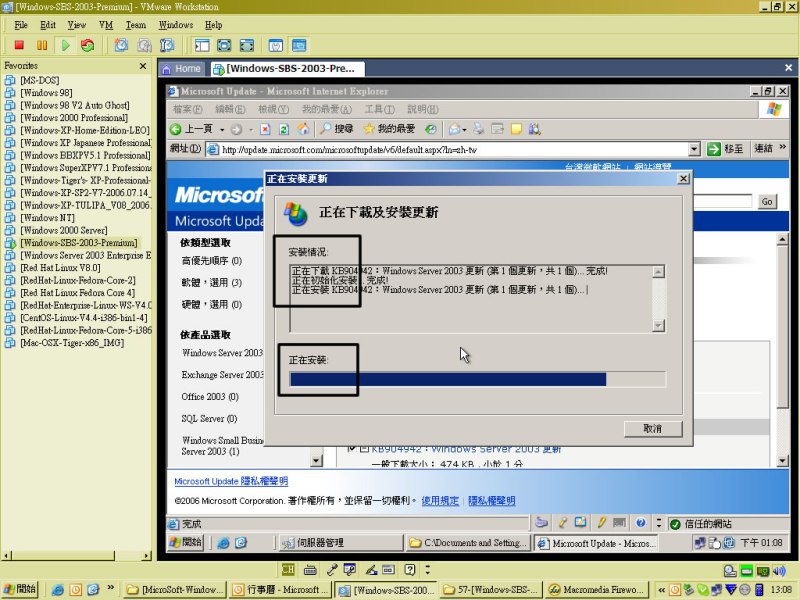
Task: Open the Help menu in VMware
Action: (213, 25)
